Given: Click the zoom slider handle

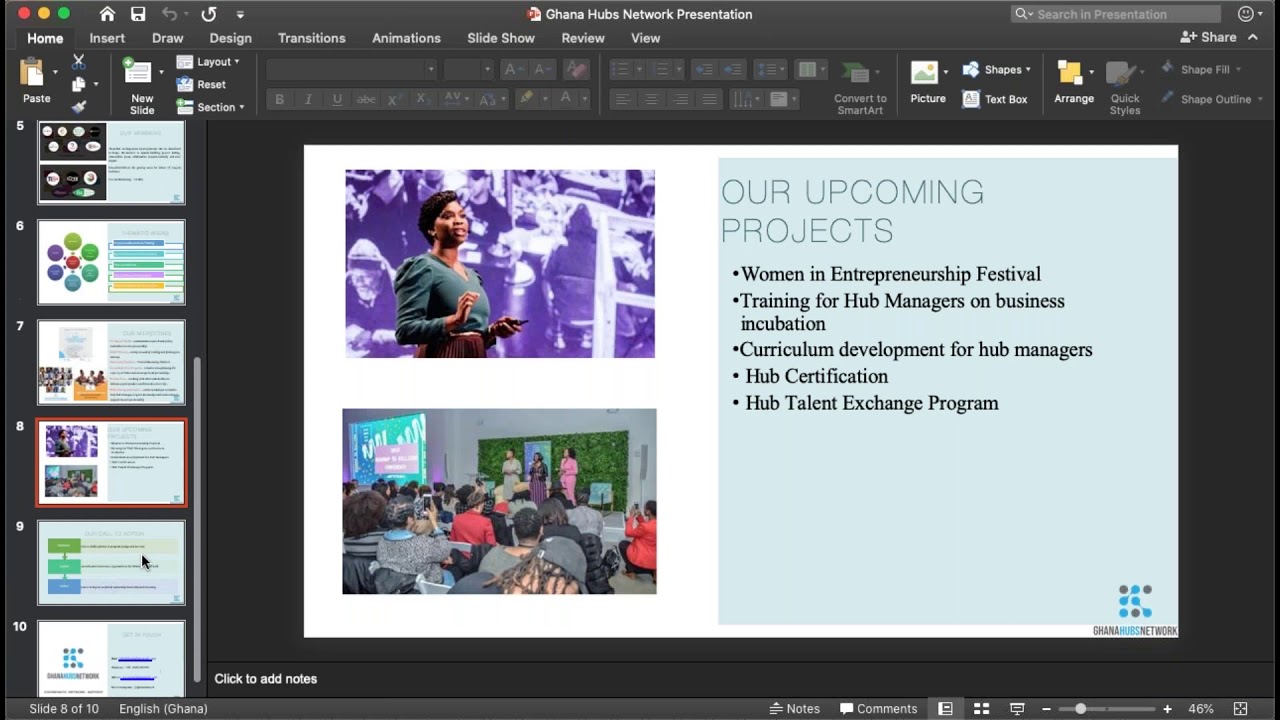Looking at the screenshot, I should [1080, 709].
